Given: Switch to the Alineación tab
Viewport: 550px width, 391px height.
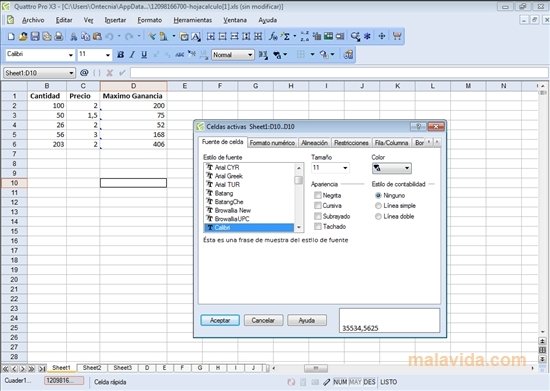Looking at the screenshot, I should 314,143.
